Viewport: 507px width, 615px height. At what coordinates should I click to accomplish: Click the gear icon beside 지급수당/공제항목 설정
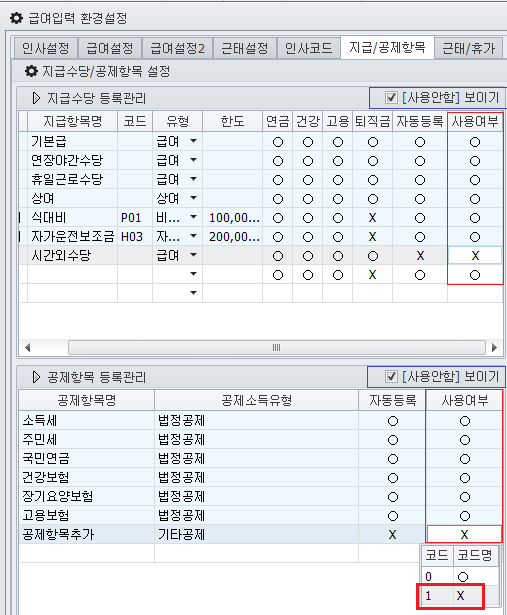point(31,71)
